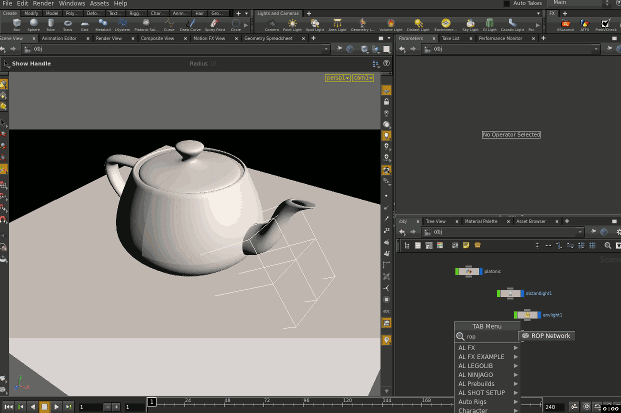Select the Curve shelf tool

pyautogui.click(x=169, y=25)
